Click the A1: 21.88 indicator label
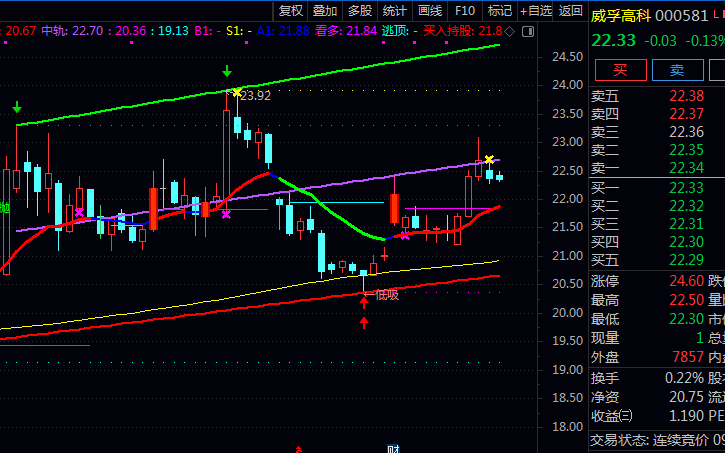The height and width of the screenshot is (453, 725). [283, 31]
